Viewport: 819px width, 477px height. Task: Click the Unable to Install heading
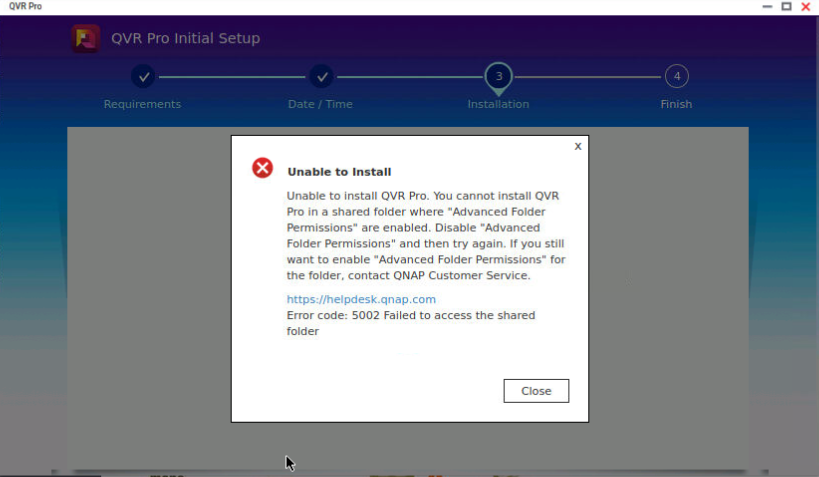339,172
